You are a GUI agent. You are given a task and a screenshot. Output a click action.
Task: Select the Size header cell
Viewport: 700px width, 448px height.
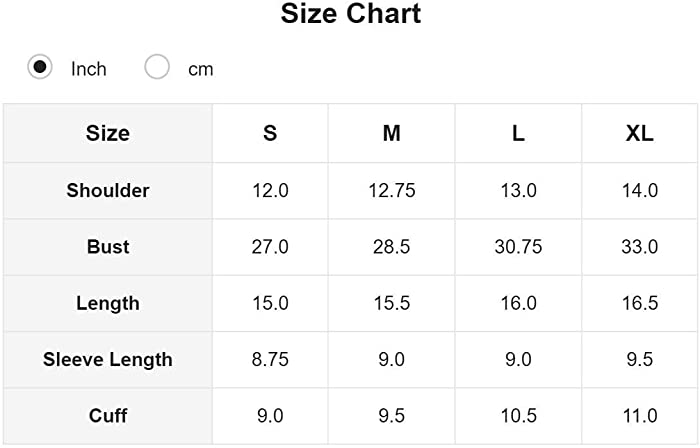[x=108, y=133]
